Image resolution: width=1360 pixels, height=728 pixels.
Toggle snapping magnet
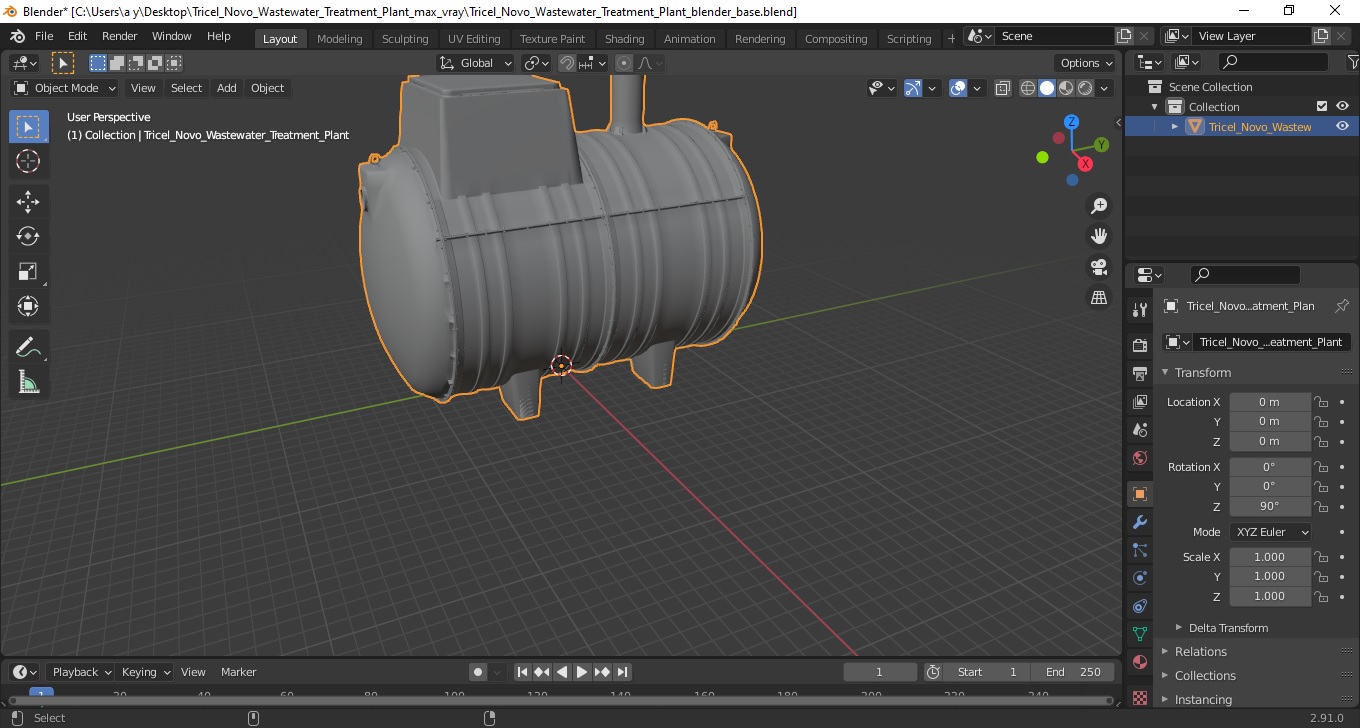(x=567, y=63)
